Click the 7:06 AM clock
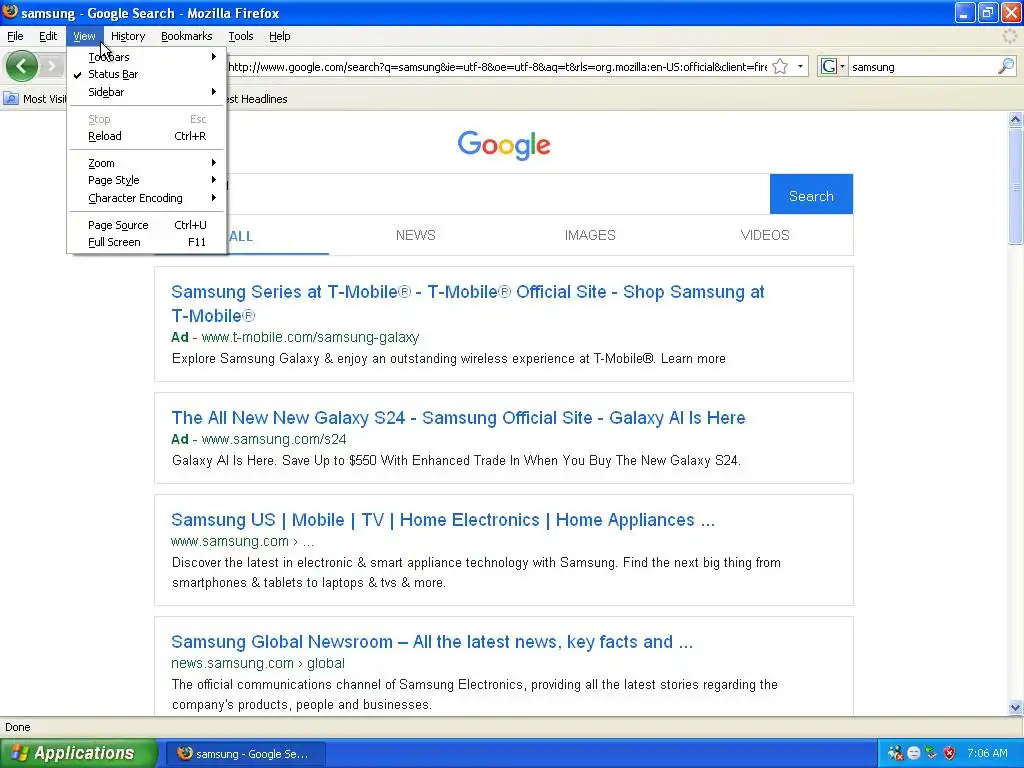 (x=987, y=753)
